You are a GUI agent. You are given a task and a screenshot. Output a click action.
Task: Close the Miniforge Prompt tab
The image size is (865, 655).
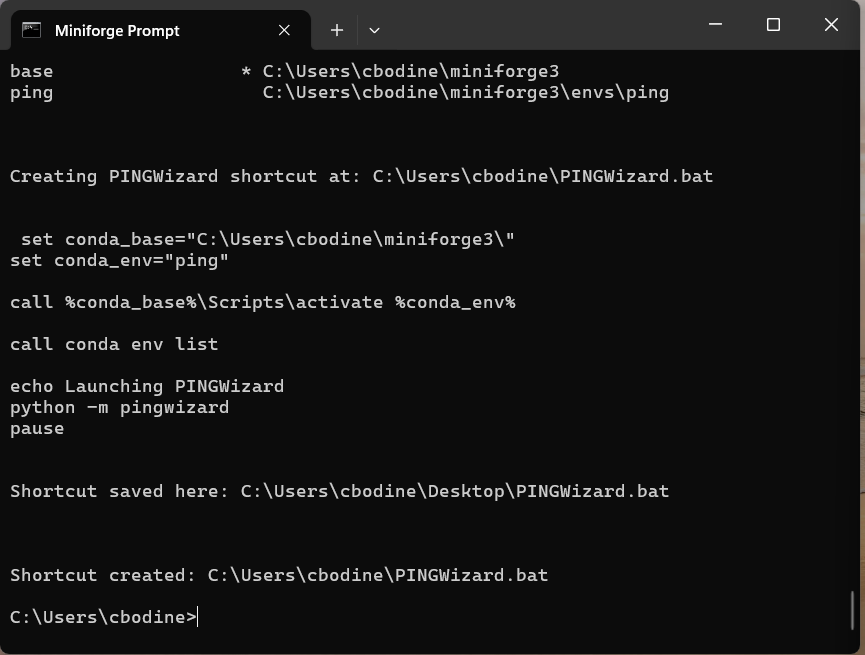[x=284, y=30]
